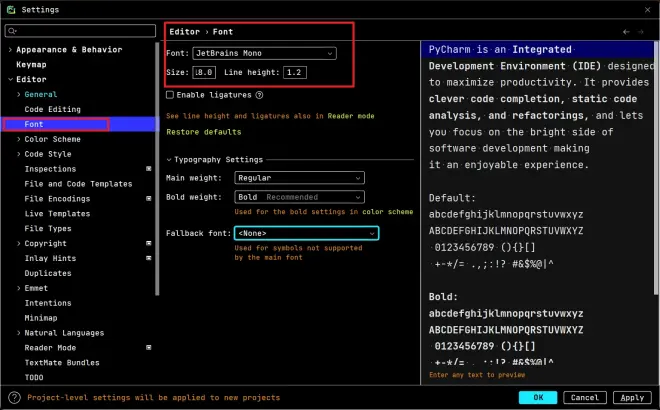
Task: Open Duplicates settings page
Action: point(48,273)
